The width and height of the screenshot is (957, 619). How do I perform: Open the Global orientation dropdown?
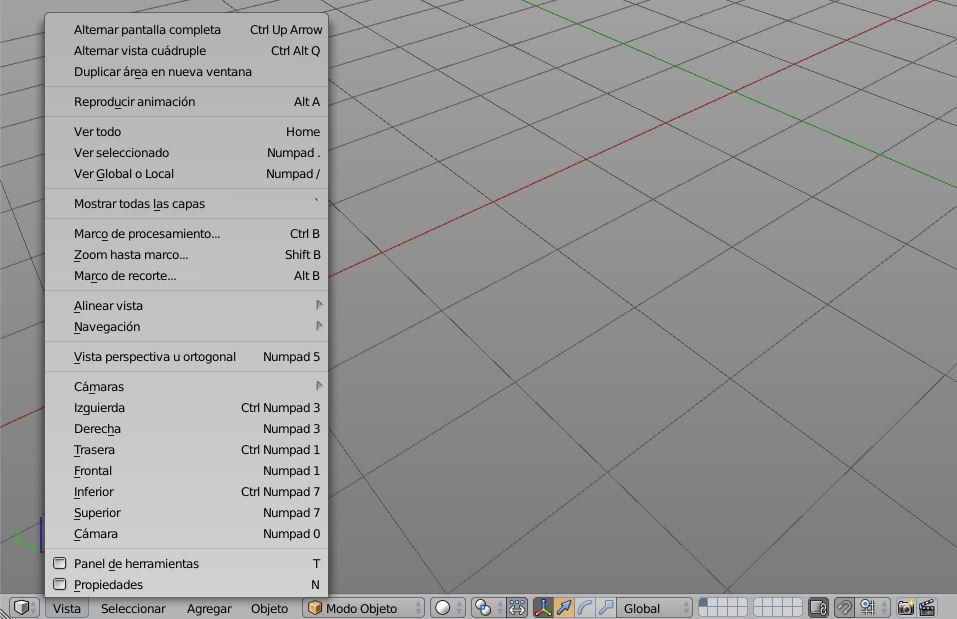(655, 608)
